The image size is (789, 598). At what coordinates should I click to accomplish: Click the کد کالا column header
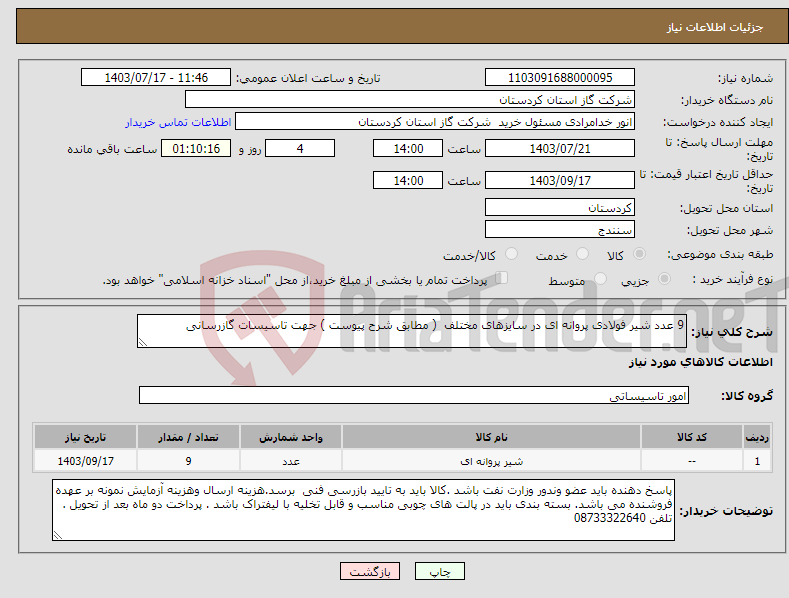coord(692,437)
